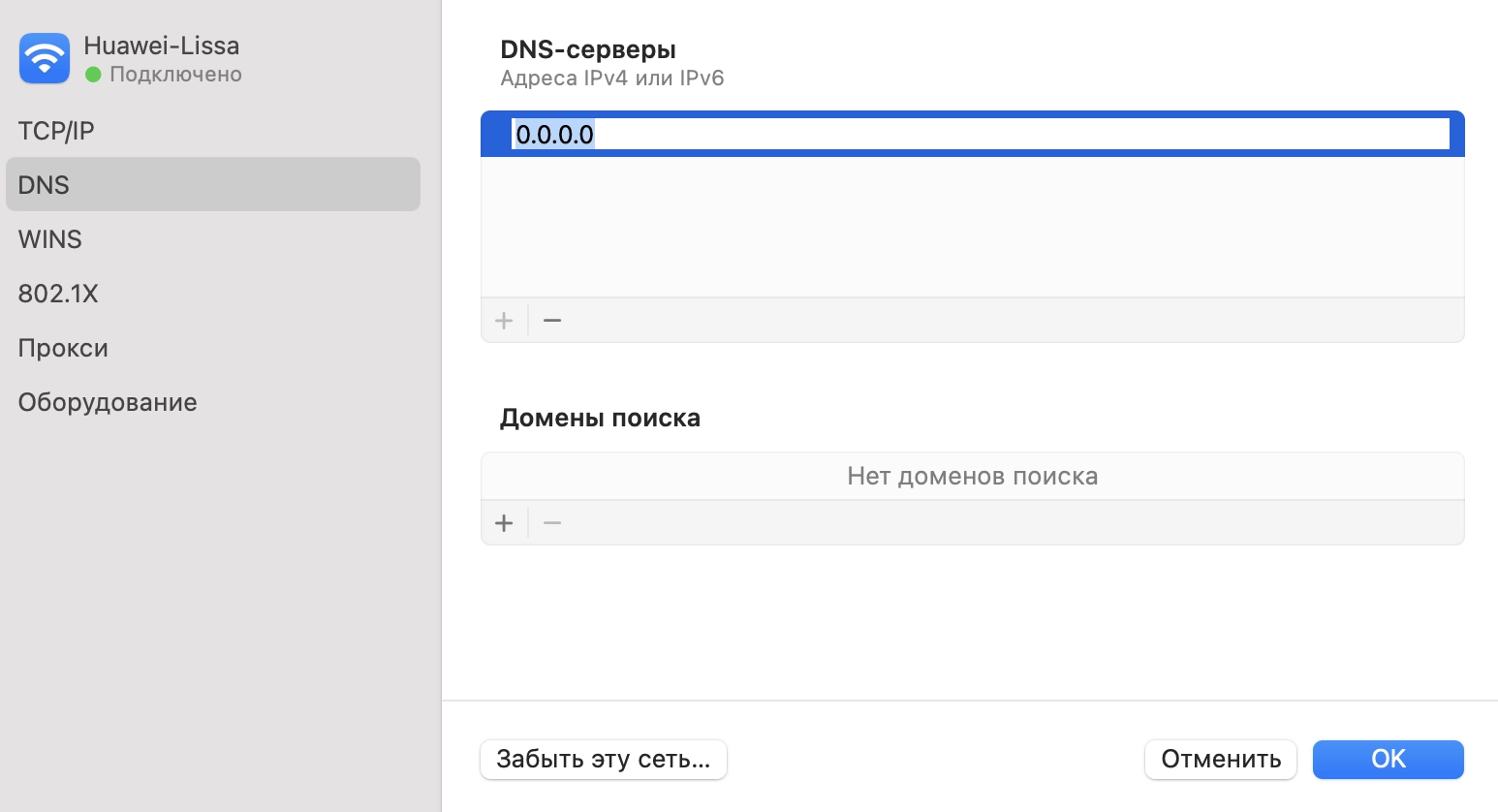Image resolution: width=1498 pixels, height=812 pixels.
Task: Confirm settings with the OK button
Action: (1388, 760)
